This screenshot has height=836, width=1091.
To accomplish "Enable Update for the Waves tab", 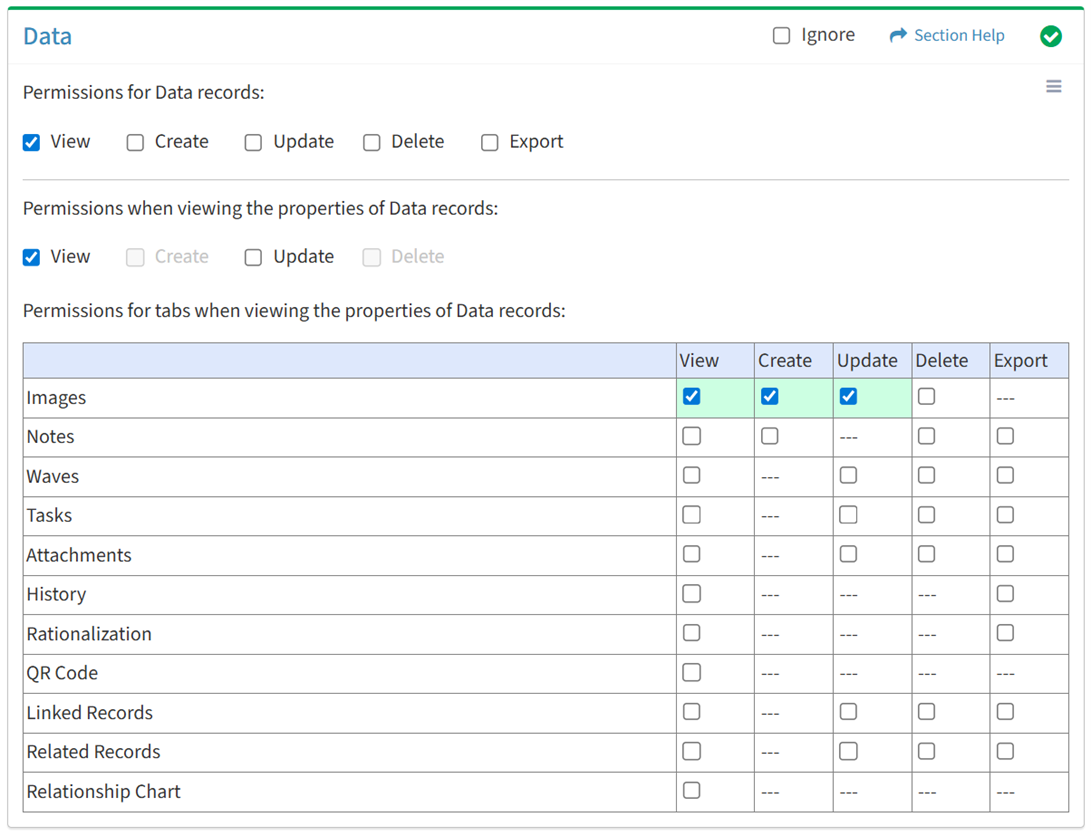I will 848,476.
